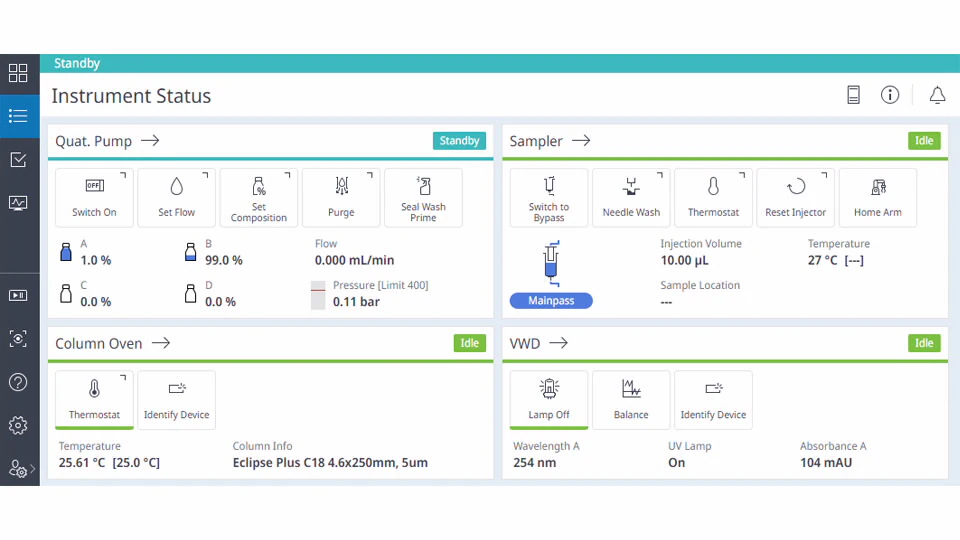Image resolution: width=960 pixels, height=540 pixels.
Task: Open the logbook device icon in header
Action: click(853, 95)
